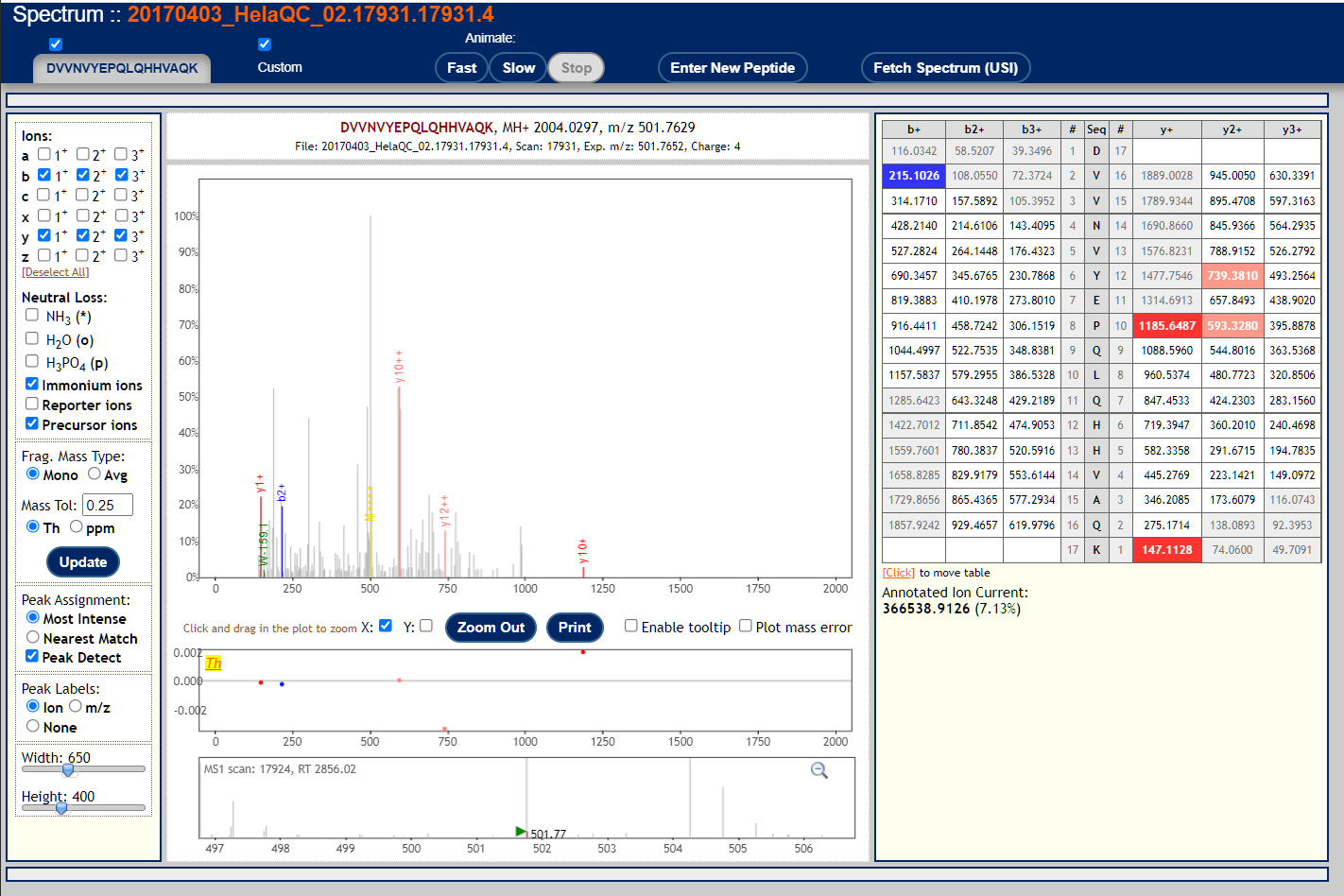Screen dimensions: 1344x896
Task: Select Th mass tolerance unit
Action: 33,526
